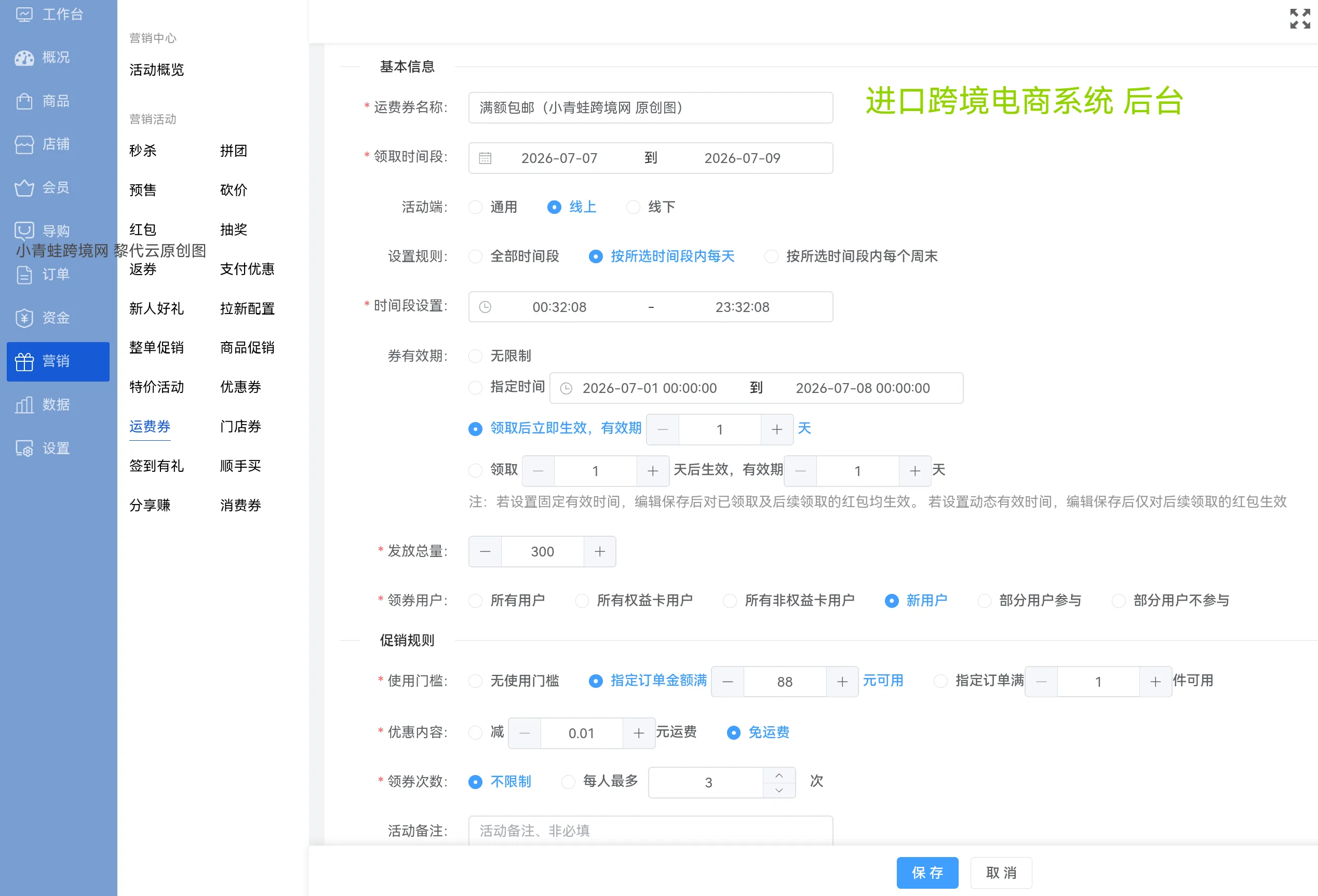Decrease 发放总量 with minus button
Image resolution: width=1318 pixels, height=896 pixels.
coord(485,551)
